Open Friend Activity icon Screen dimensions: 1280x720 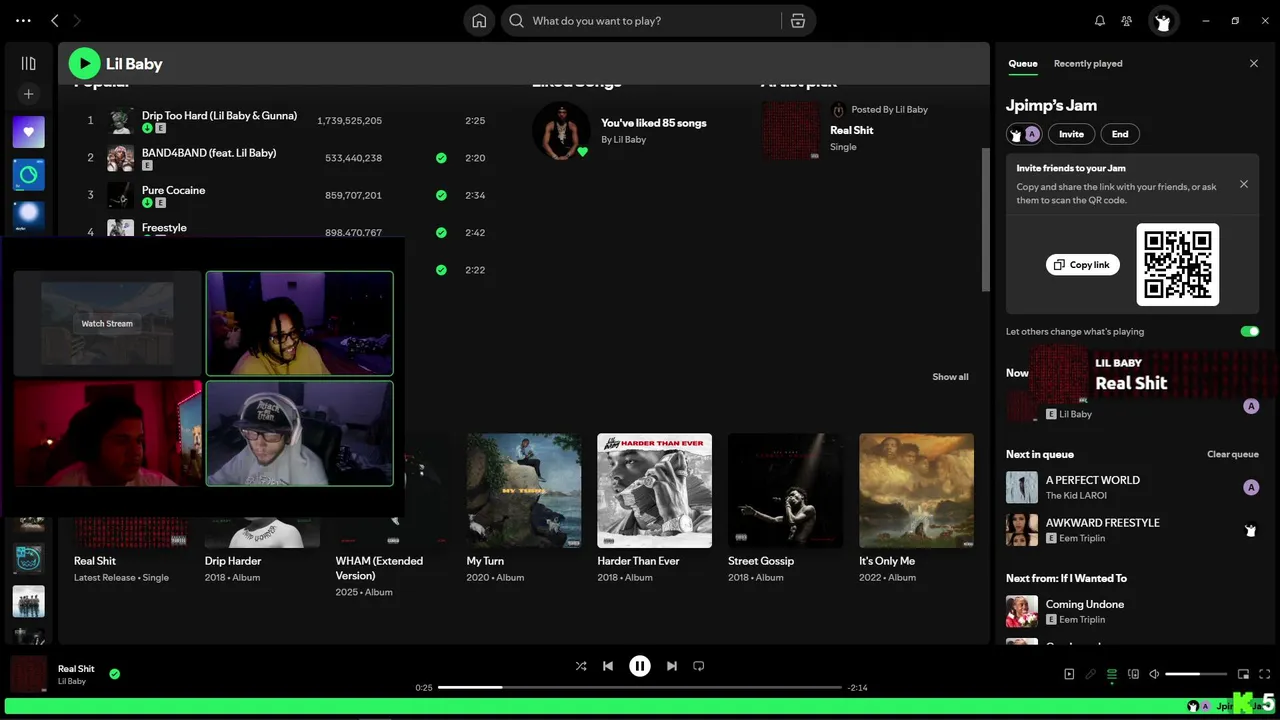pos(1127,20)
